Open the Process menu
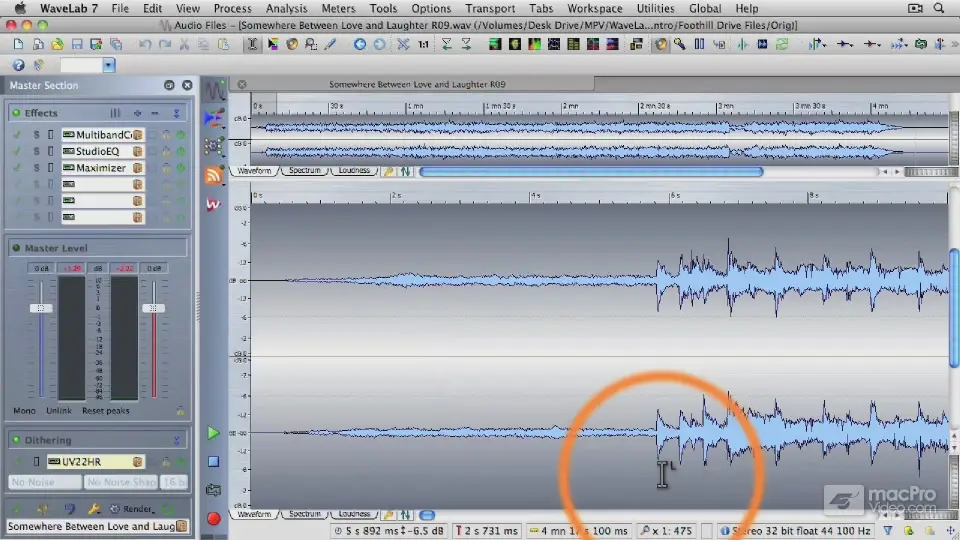Screen dimensions: 960x540 (x=232, y=9)
